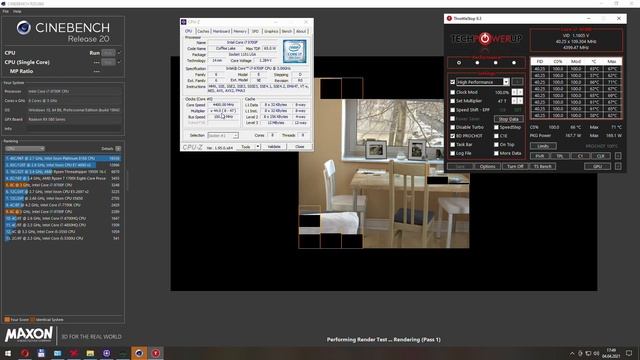
Task: Switch to the Caches tab in CPU-Z
Action: [203, 31]
